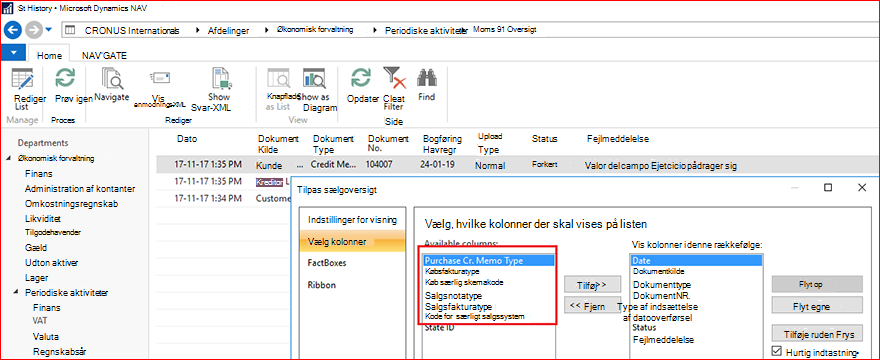Select Købsfakturatype in available columns
Image resolution: width=880 pixels, height=360 pixels.
(x=452, y=271)
